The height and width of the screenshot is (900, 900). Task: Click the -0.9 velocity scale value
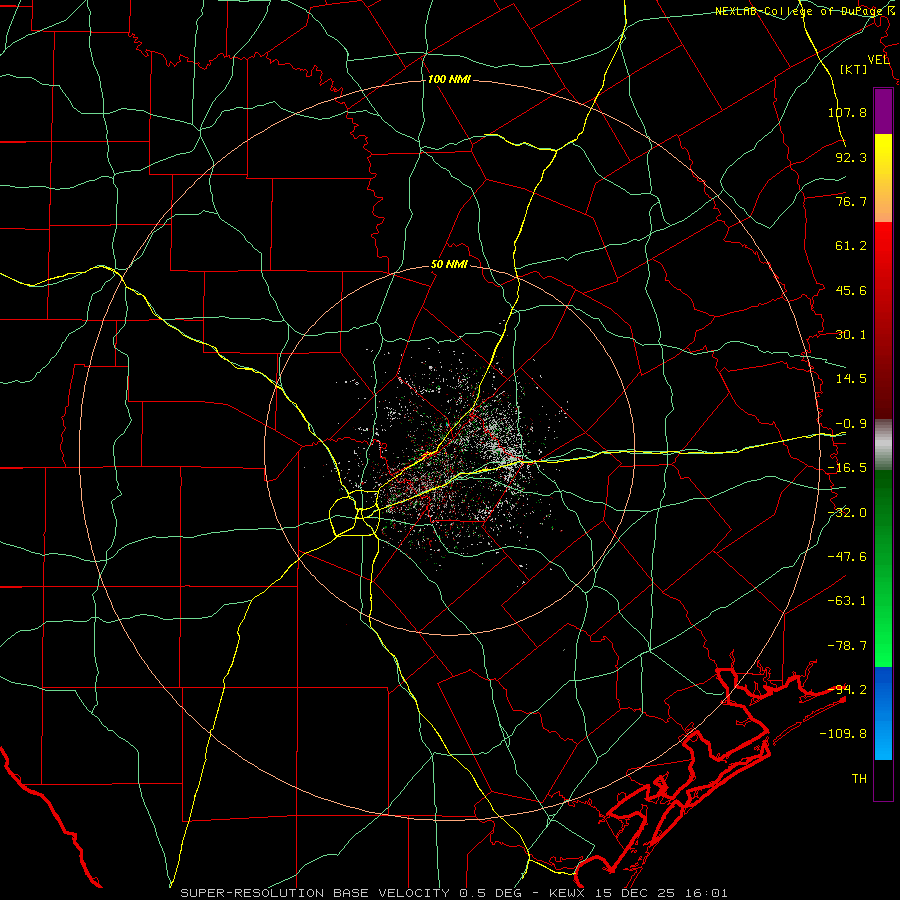point(851,424)
